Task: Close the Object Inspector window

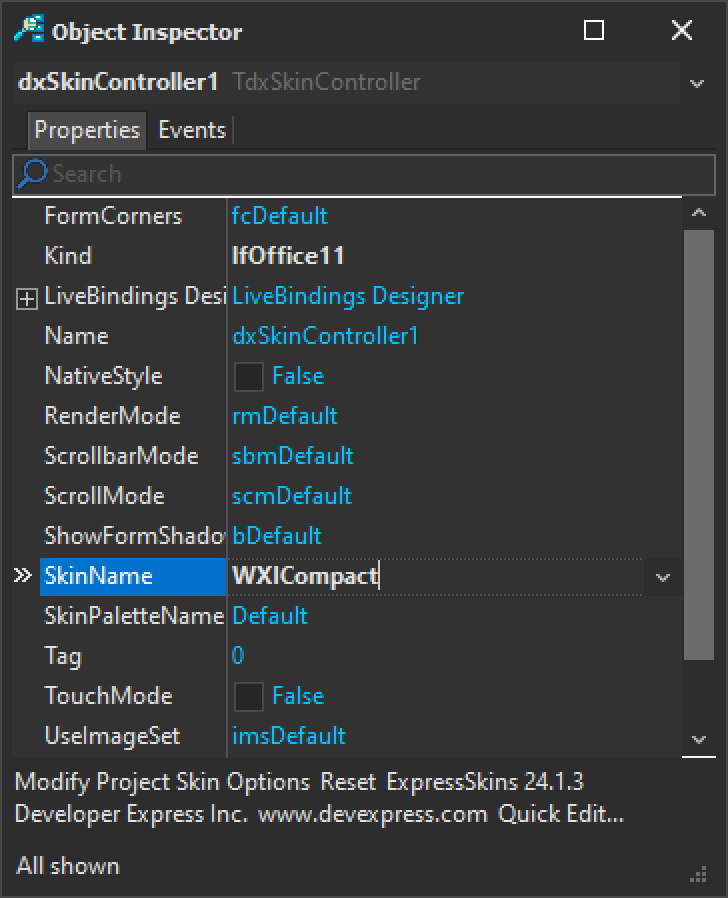Action: pyautogui.click(x=682, y=31)
